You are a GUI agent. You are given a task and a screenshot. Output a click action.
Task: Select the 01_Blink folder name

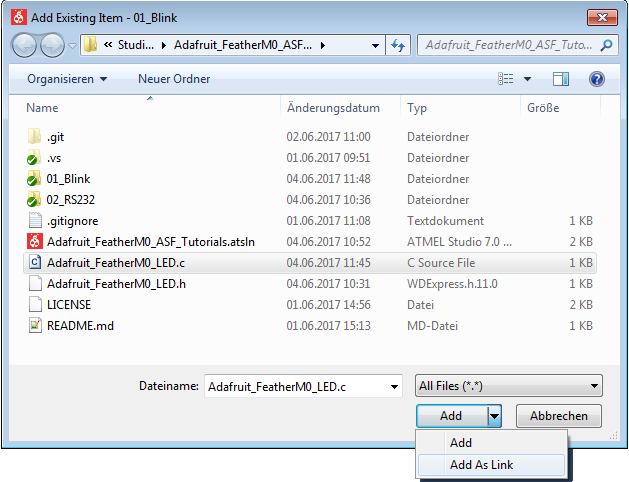pos(68,179)
